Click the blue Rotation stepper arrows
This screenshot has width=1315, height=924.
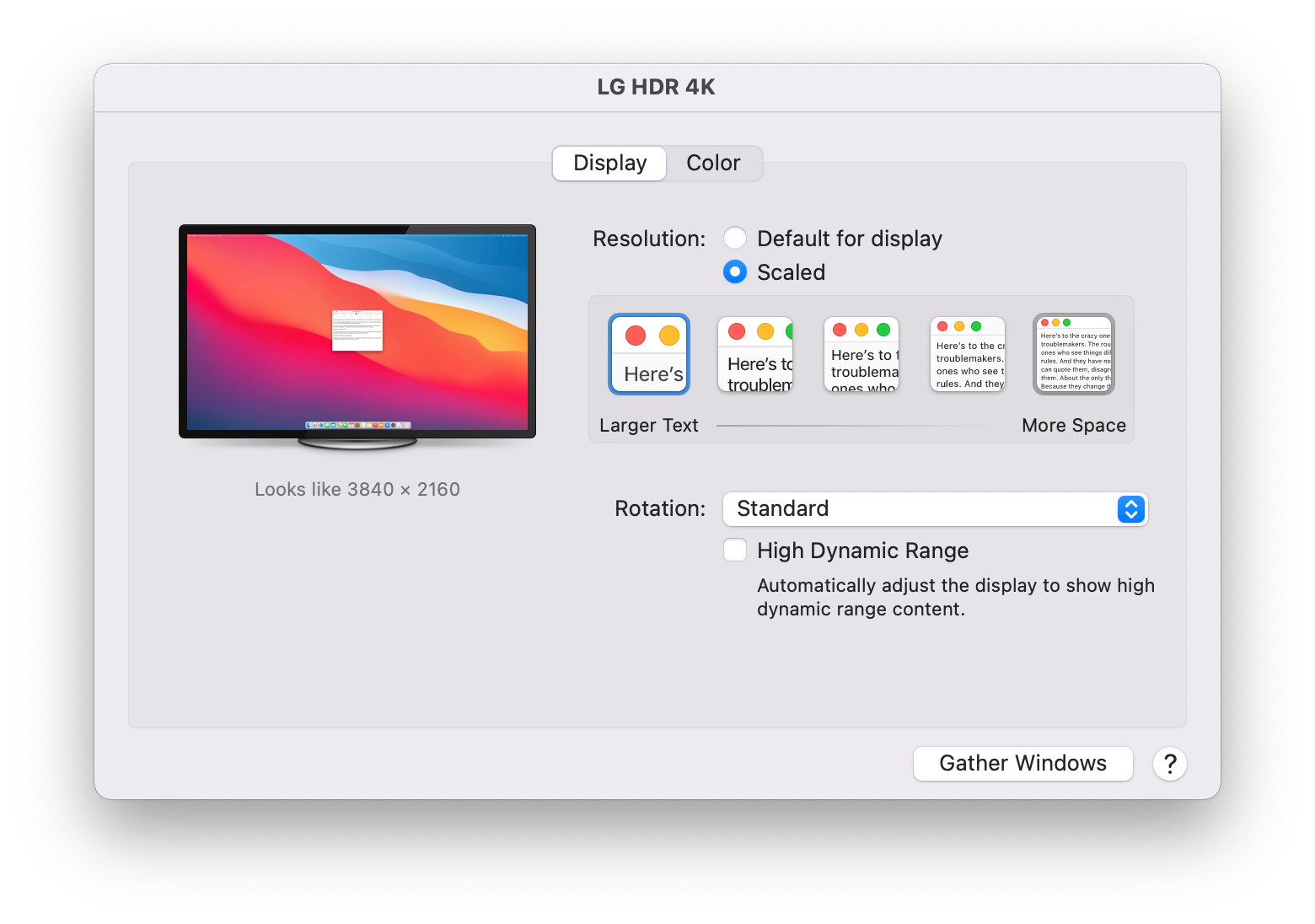pyautogui.click(x=1131, y=509)
